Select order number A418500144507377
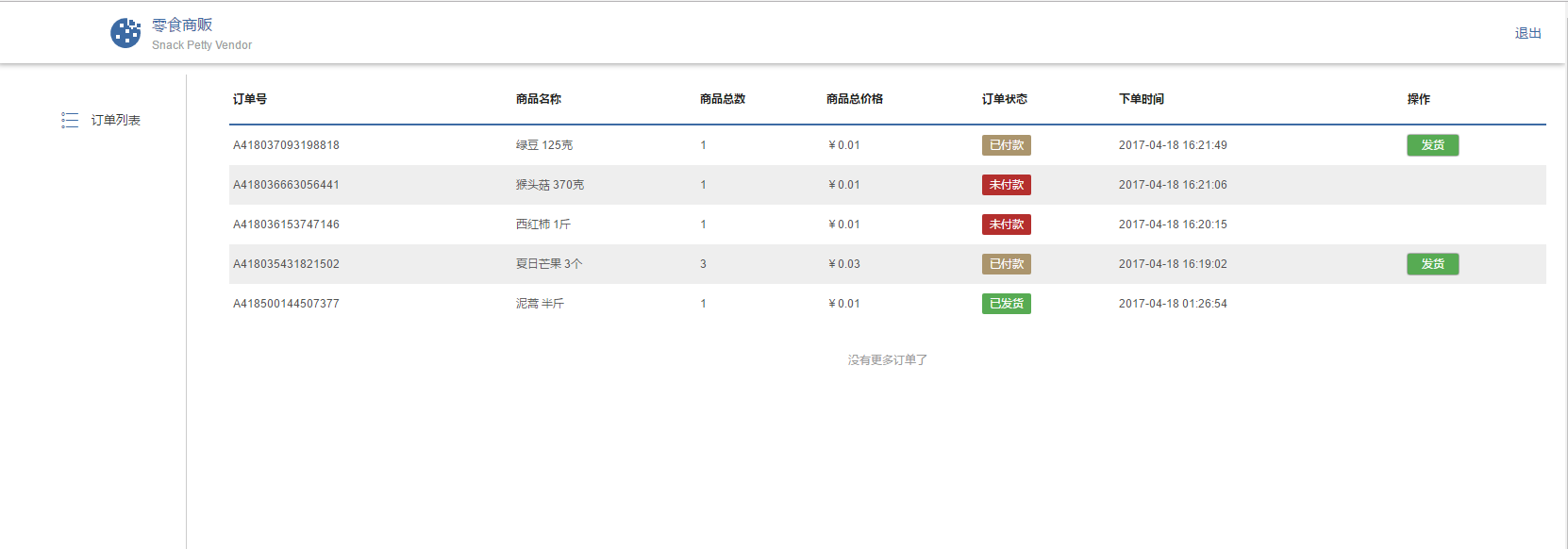1568x549 pixels. pos(286,304)
